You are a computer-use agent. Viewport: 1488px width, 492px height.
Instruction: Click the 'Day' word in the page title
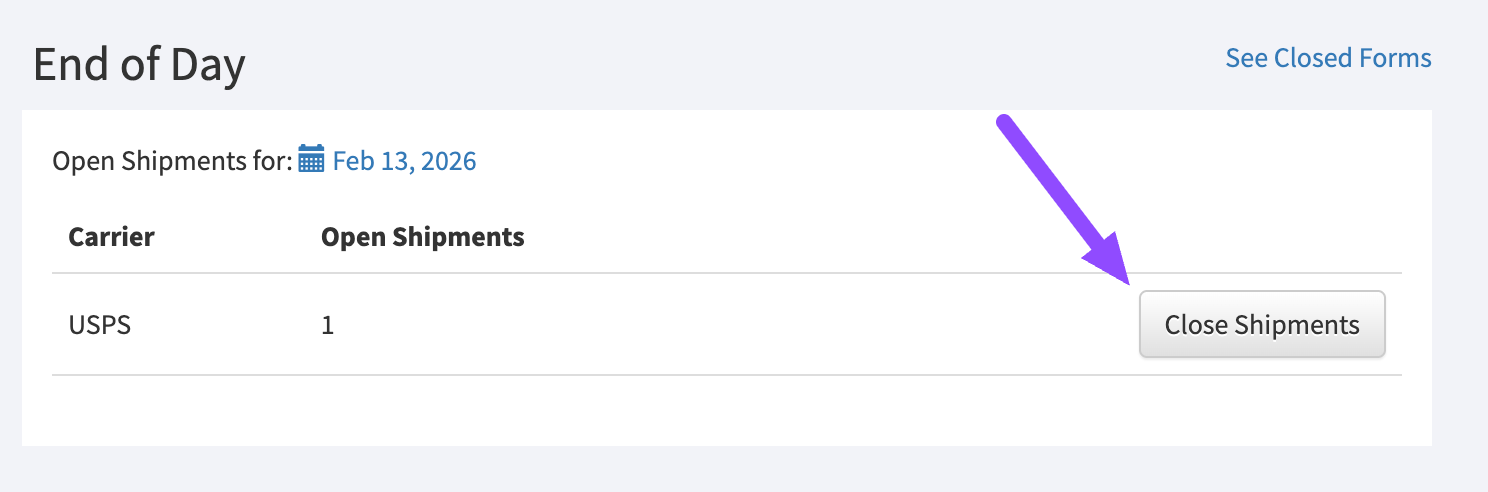[x=207, y=66]
